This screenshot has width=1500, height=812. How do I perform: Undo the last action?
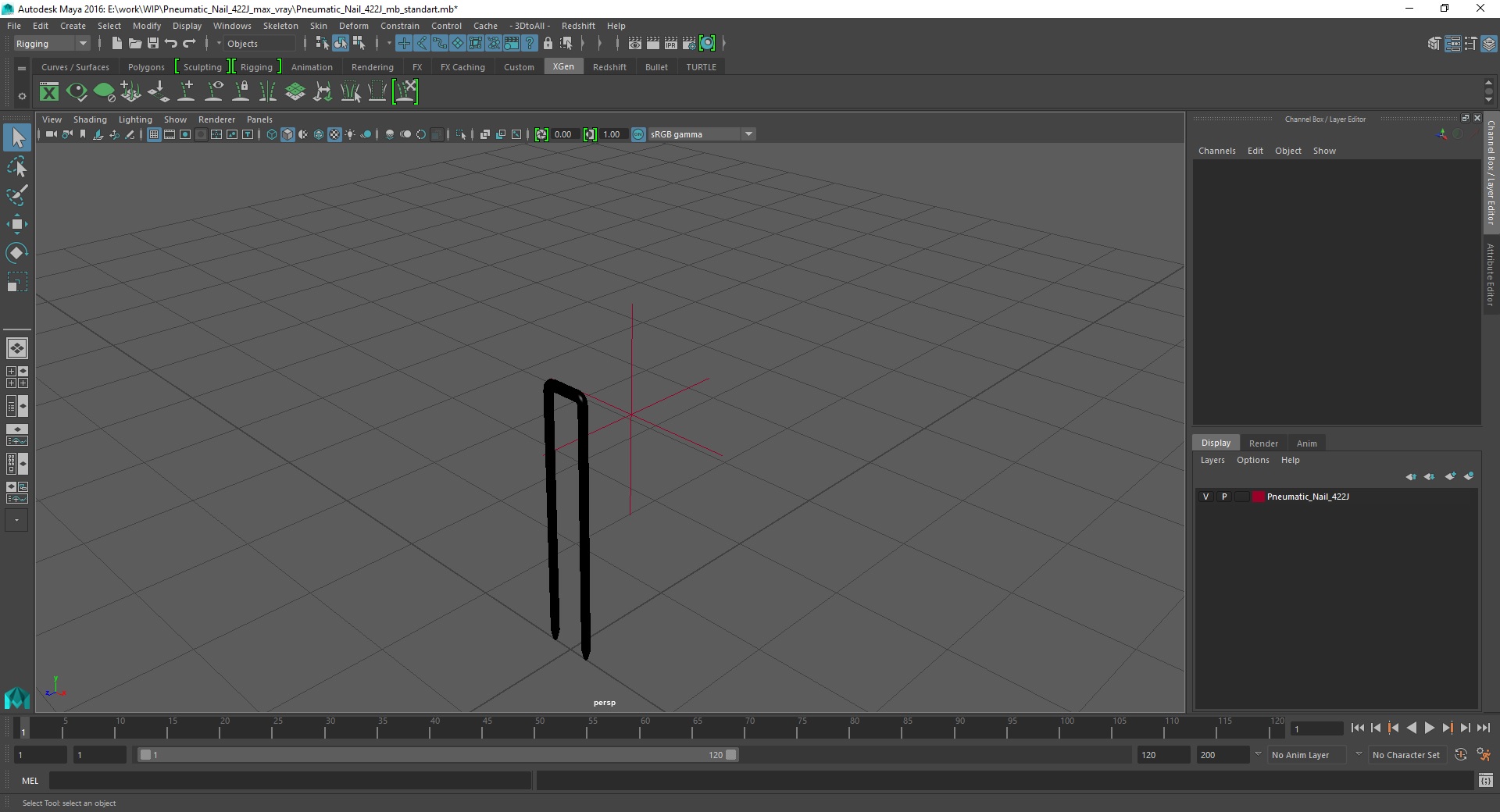tap(171, 44)
